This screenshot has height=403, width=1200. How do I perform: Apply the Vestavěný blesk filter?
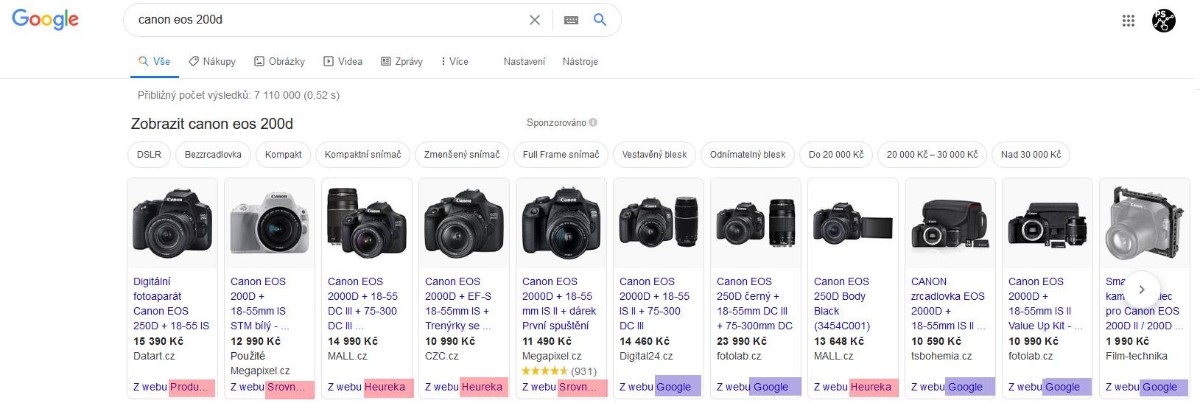[x=654, y=155]
